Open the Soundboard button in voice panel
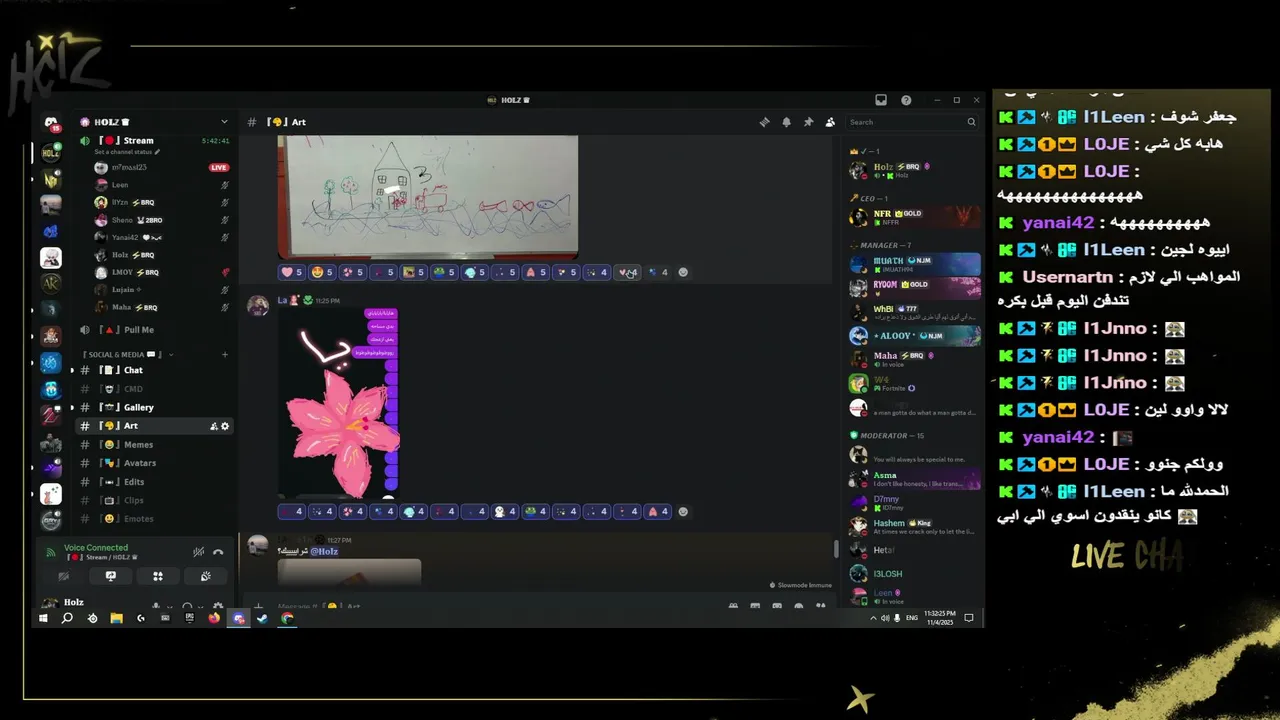 click(x=205, y=576)
